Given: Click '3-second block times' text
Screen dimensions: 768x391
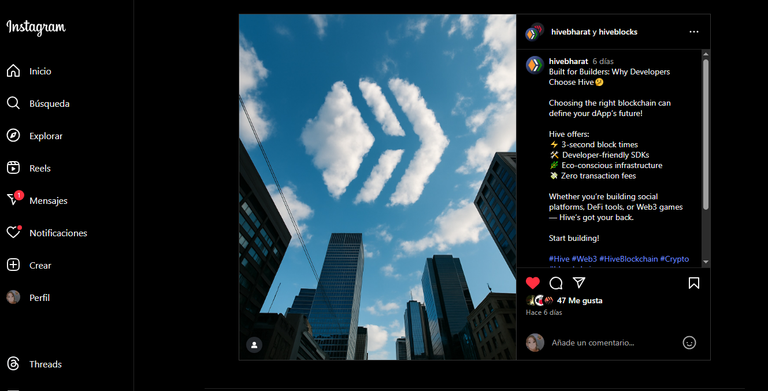Looking at the screenshot, I should pyautogui.click(x=600, y=145).
